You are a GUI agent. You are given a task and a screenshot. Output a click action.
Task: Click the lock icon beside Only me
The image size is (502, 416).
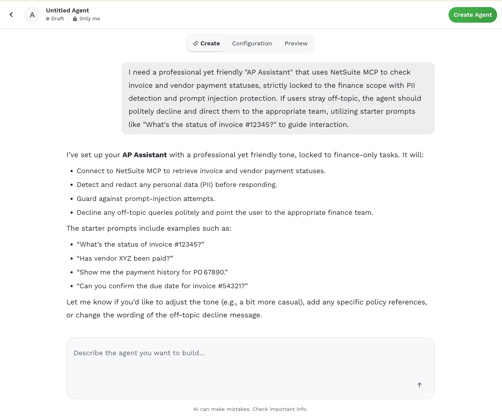pyautogui.click(x=75, y=19)
